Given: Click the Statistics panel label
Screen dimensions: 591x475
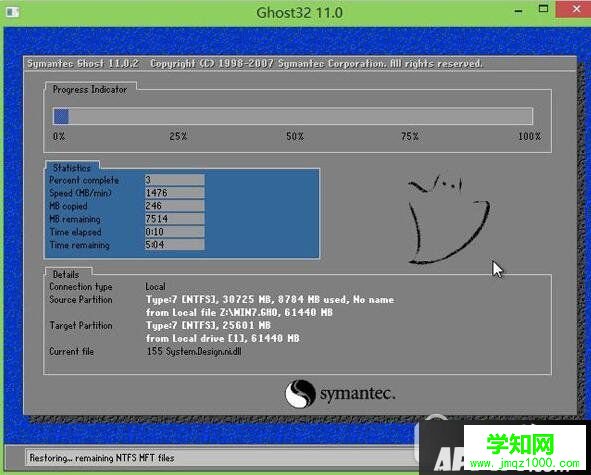Looking at the screenshot, I should (72, 167).
